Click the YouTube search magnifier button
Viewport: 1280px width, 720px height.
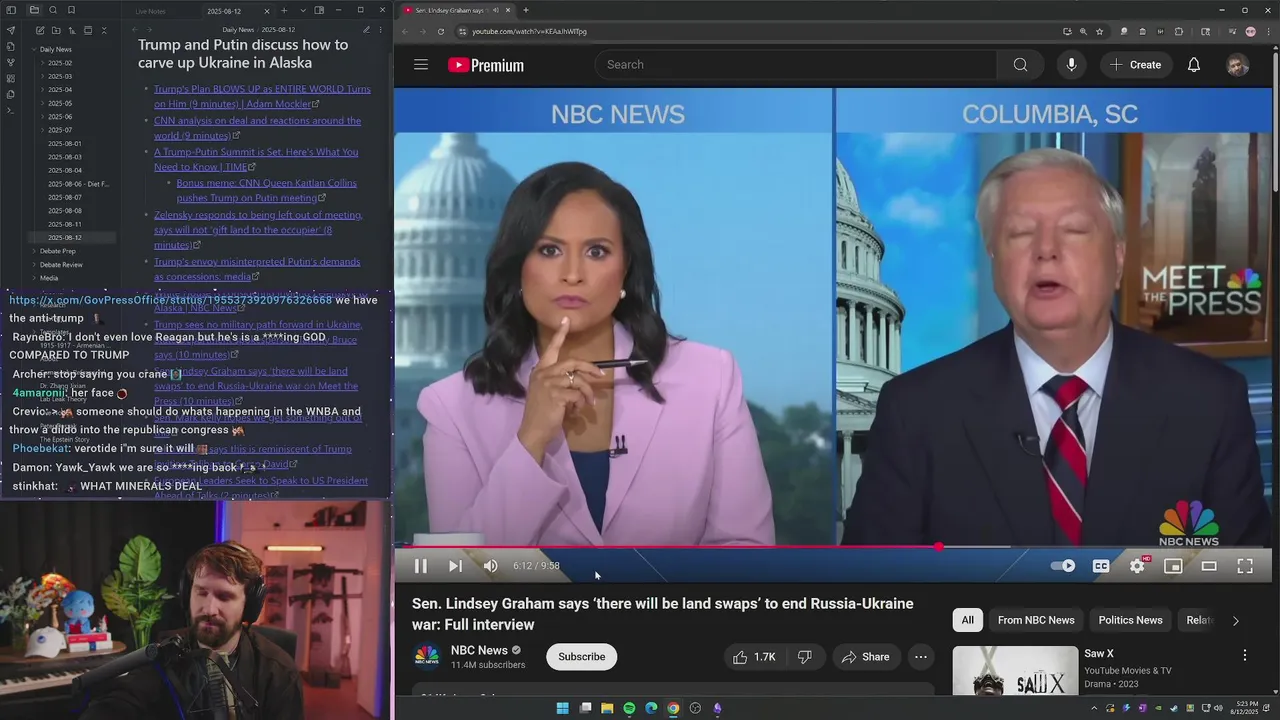pyautogui.click(x=1020, y=65)
